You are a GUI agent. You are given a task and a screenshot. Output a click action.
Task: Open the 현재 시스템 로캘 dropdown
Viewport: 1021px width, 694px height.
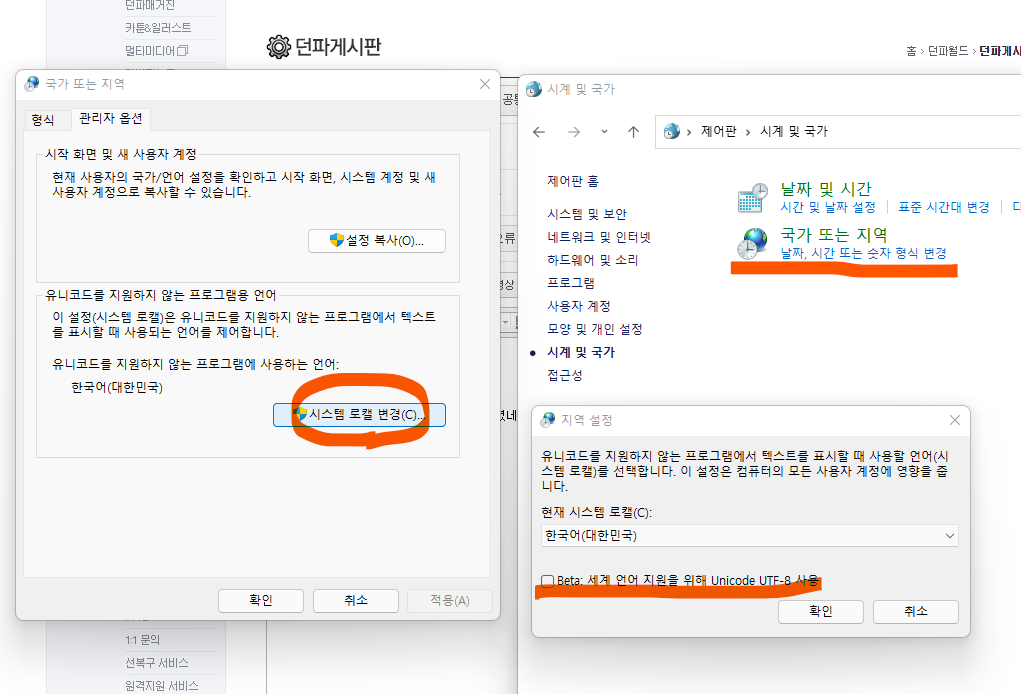click(749, 536)
